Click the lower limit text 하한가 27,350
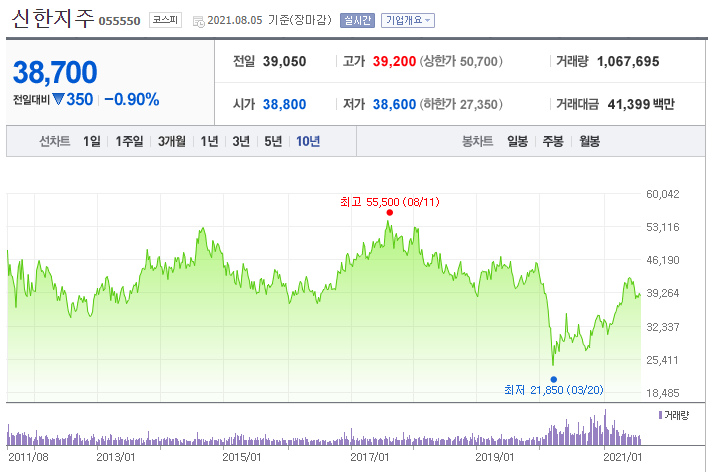 coord(461,104)
